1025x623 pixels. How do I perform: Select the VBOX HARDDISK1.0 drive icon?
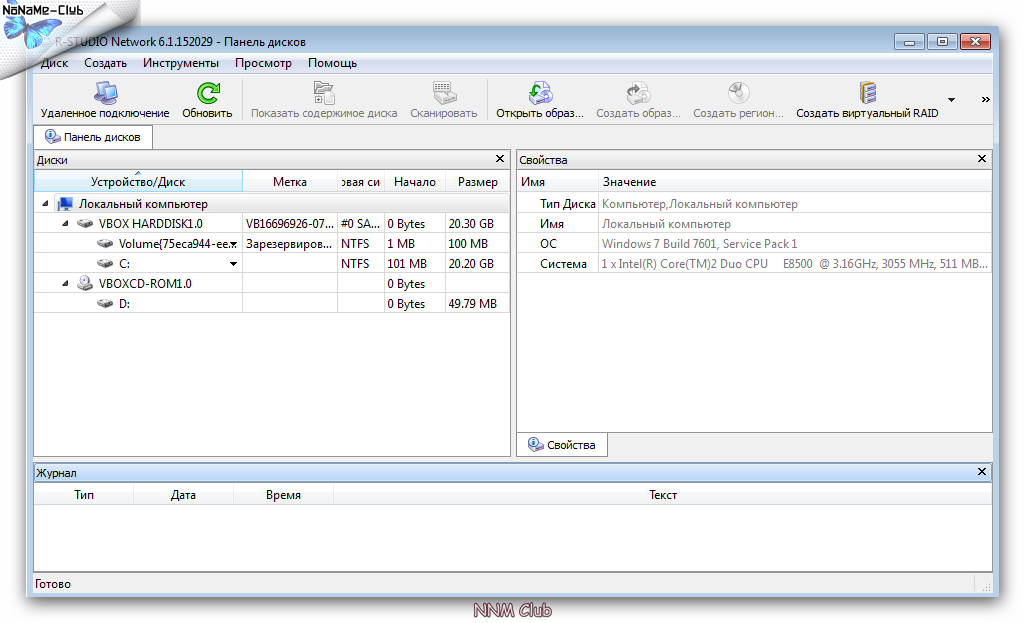[x=86, y=224]
